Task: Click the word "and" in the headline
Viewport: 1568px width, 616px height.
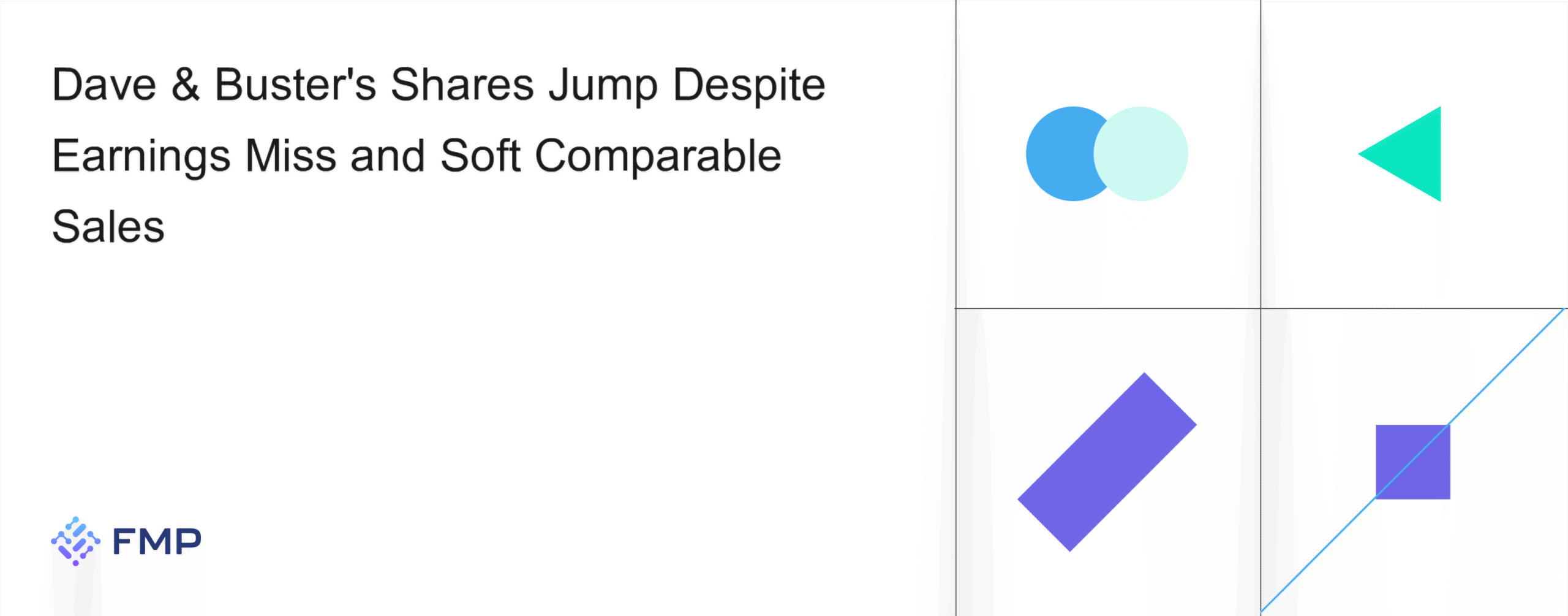Action: 388,156
